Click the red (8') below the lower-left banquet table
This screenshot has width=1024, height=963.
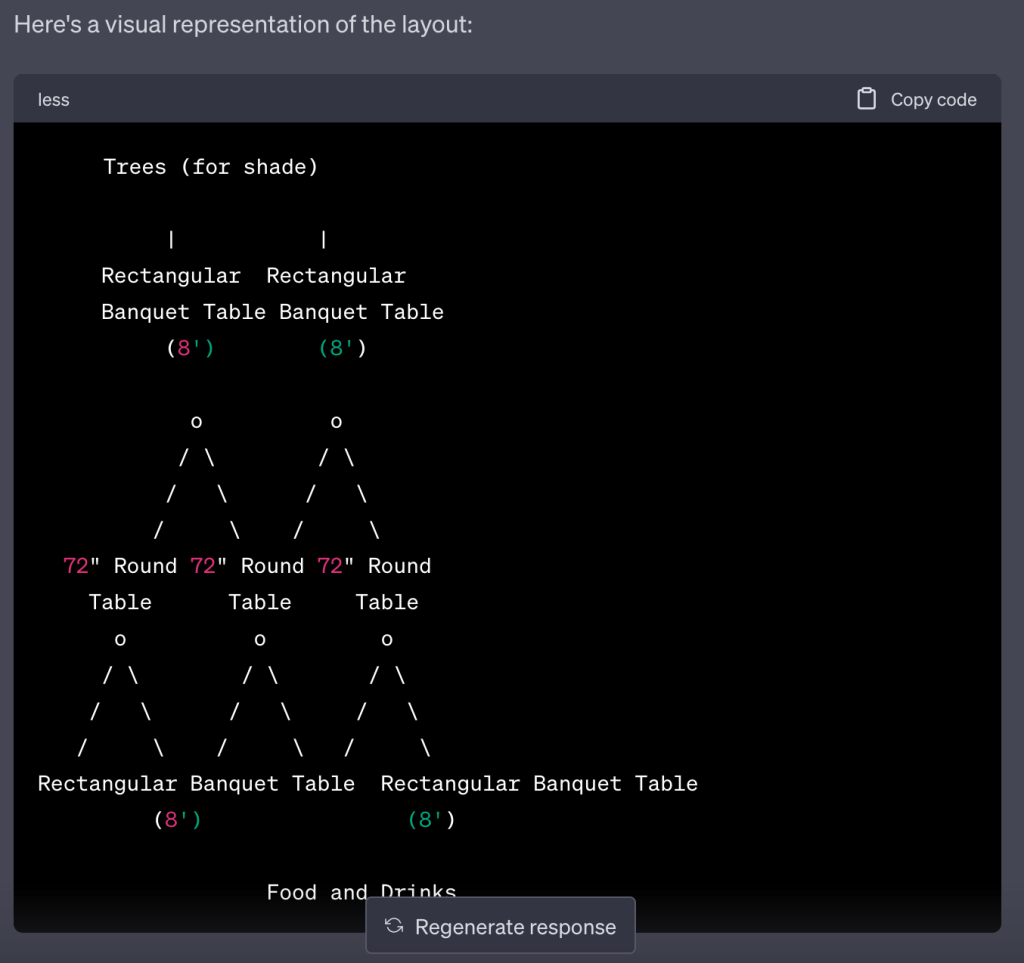pos(178,819)
